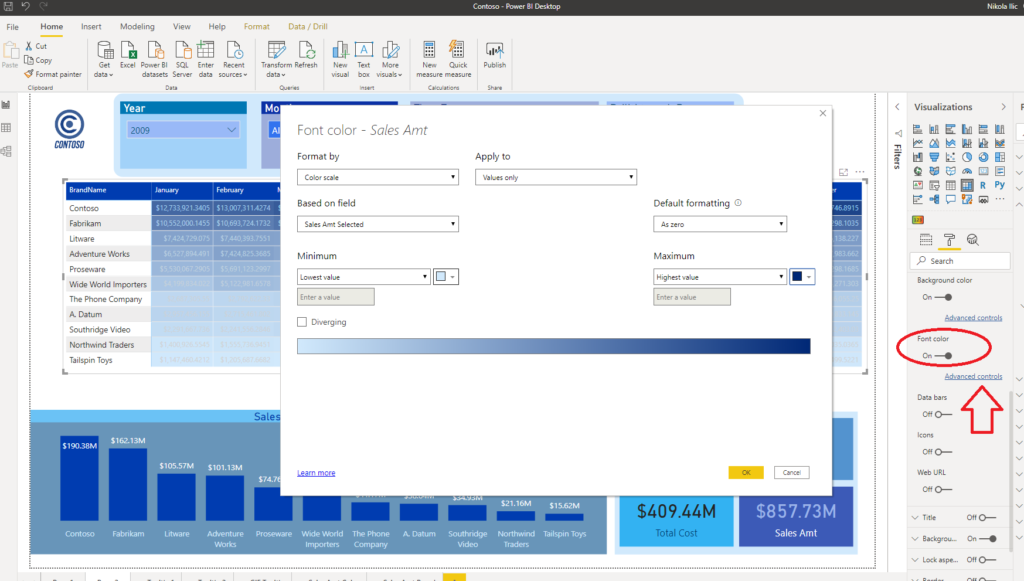This screenshot has height=581, width=1024.
Task: Collapse the Visualizations pane
Action: click(1004, 106)
